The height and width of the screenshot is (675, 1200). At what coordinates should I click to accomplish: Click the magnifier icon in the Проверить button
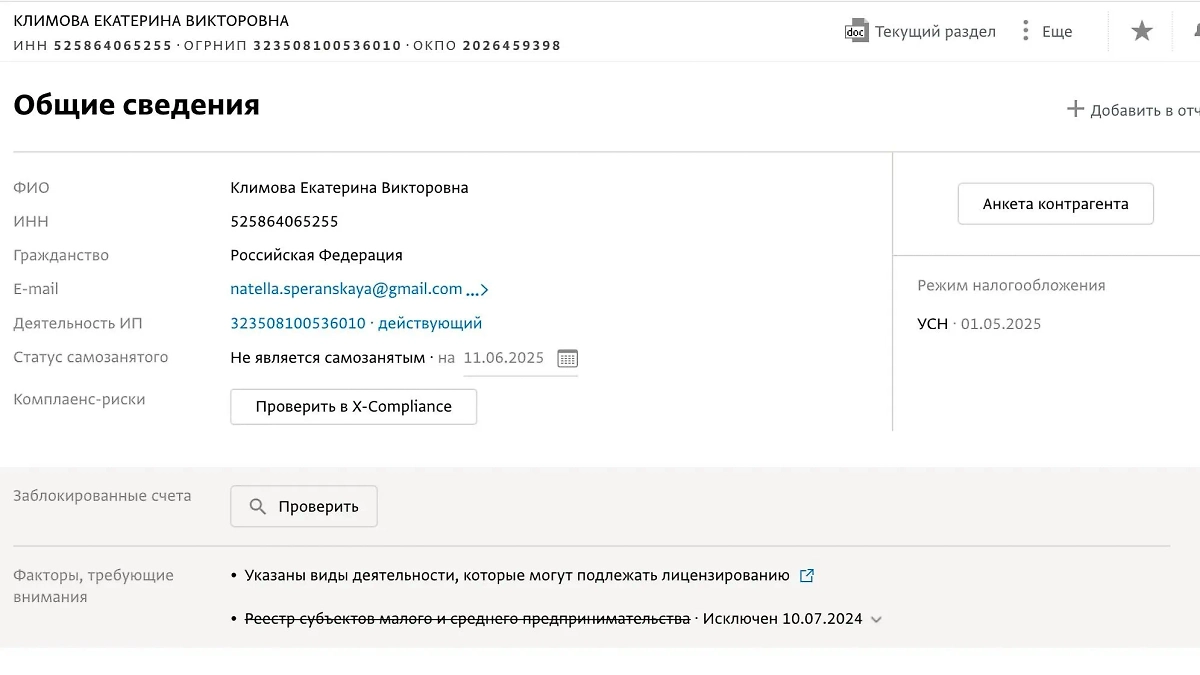click(x=257, y=506)
